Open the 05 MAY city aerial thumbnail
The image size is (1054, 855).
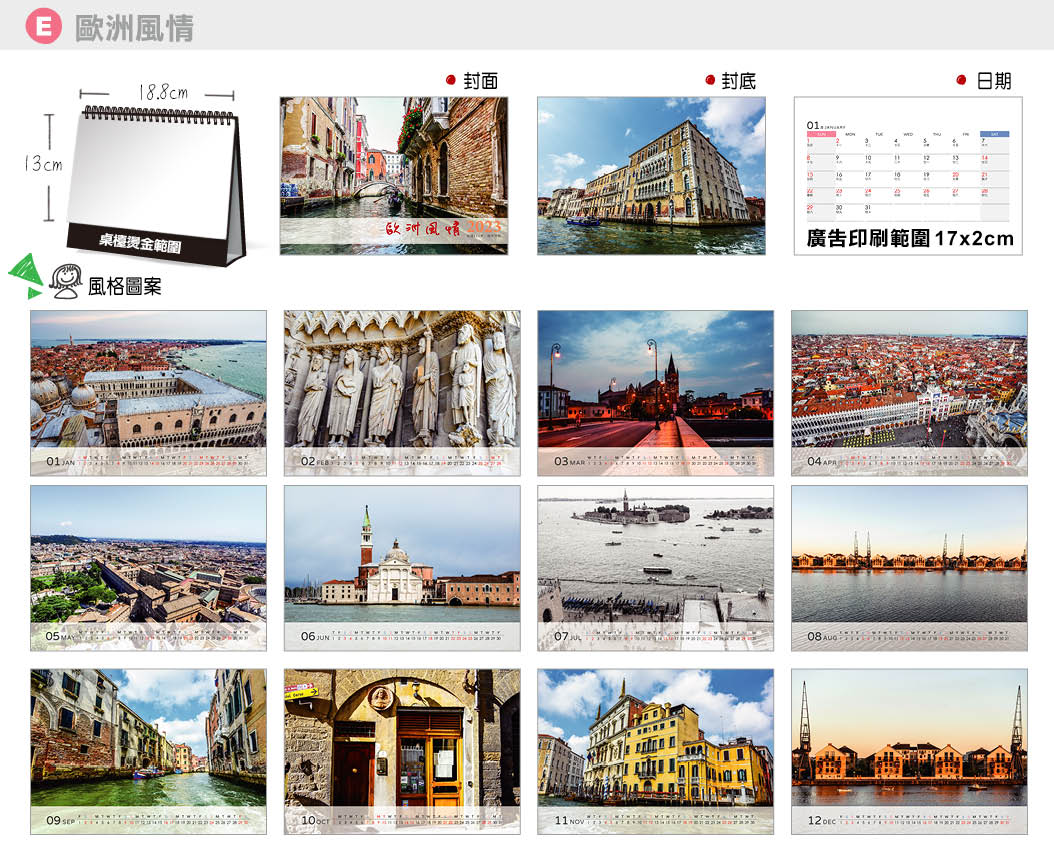click(149, 568)
